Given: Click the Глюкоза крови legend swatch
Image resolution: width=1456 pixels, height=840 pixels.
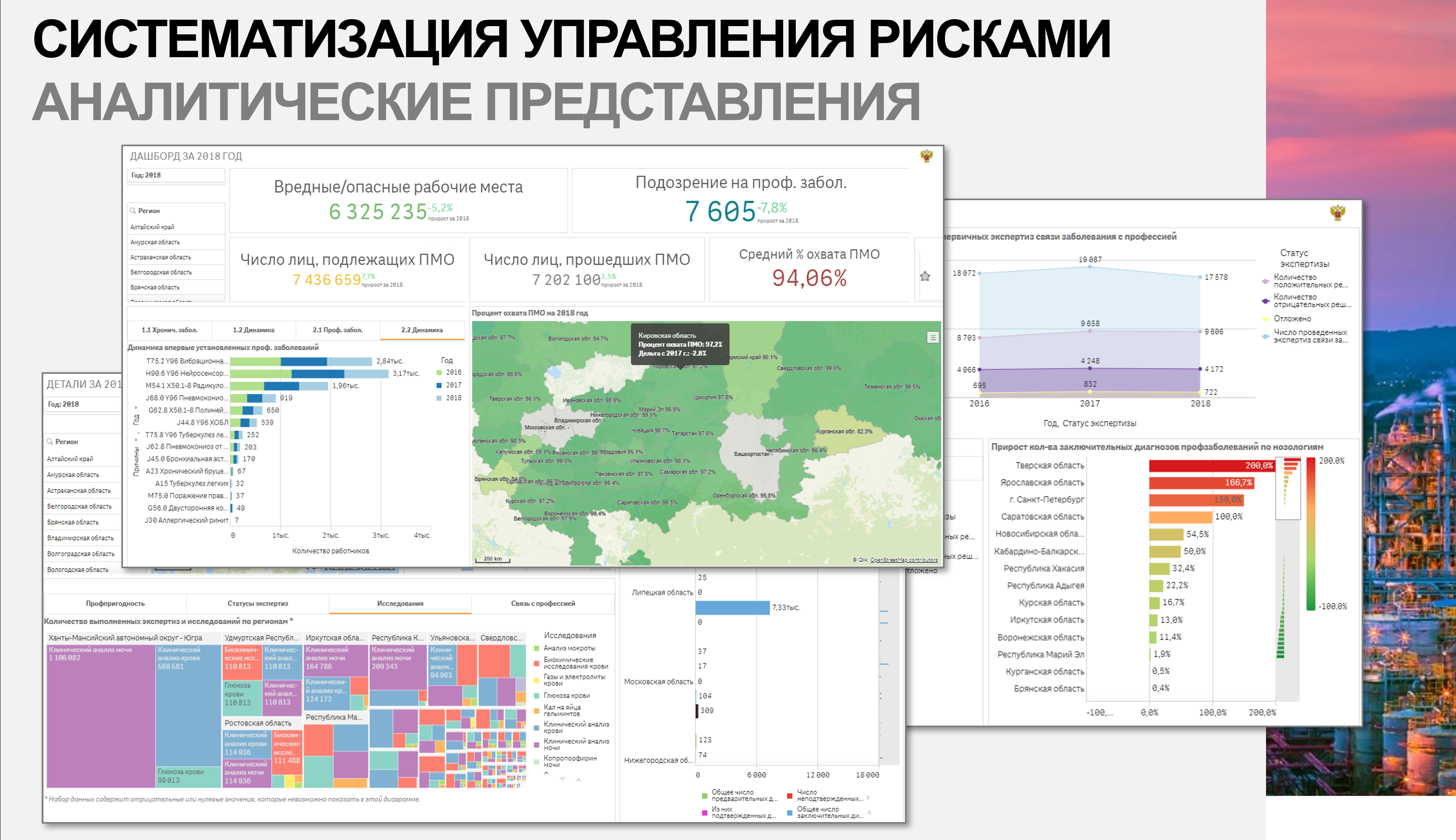Looking at the screenshot, I should 536,696.
